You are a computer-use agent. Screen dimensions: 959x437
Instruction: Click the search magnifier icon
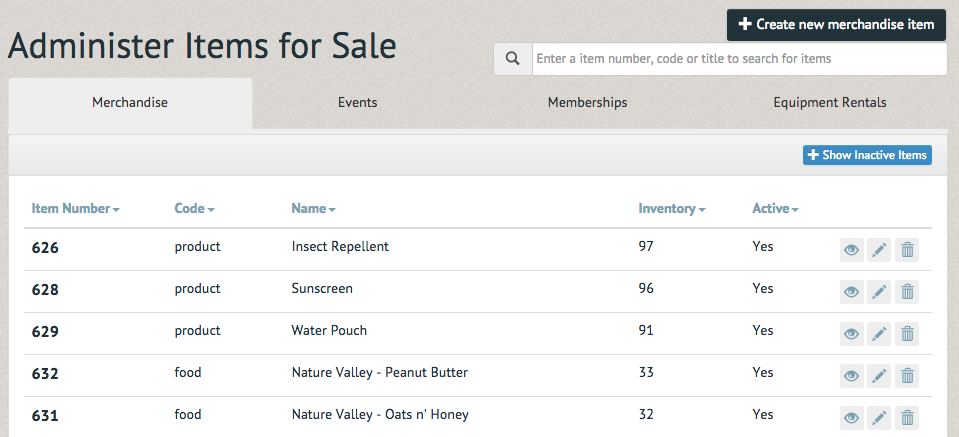click(x=513, y=59)
